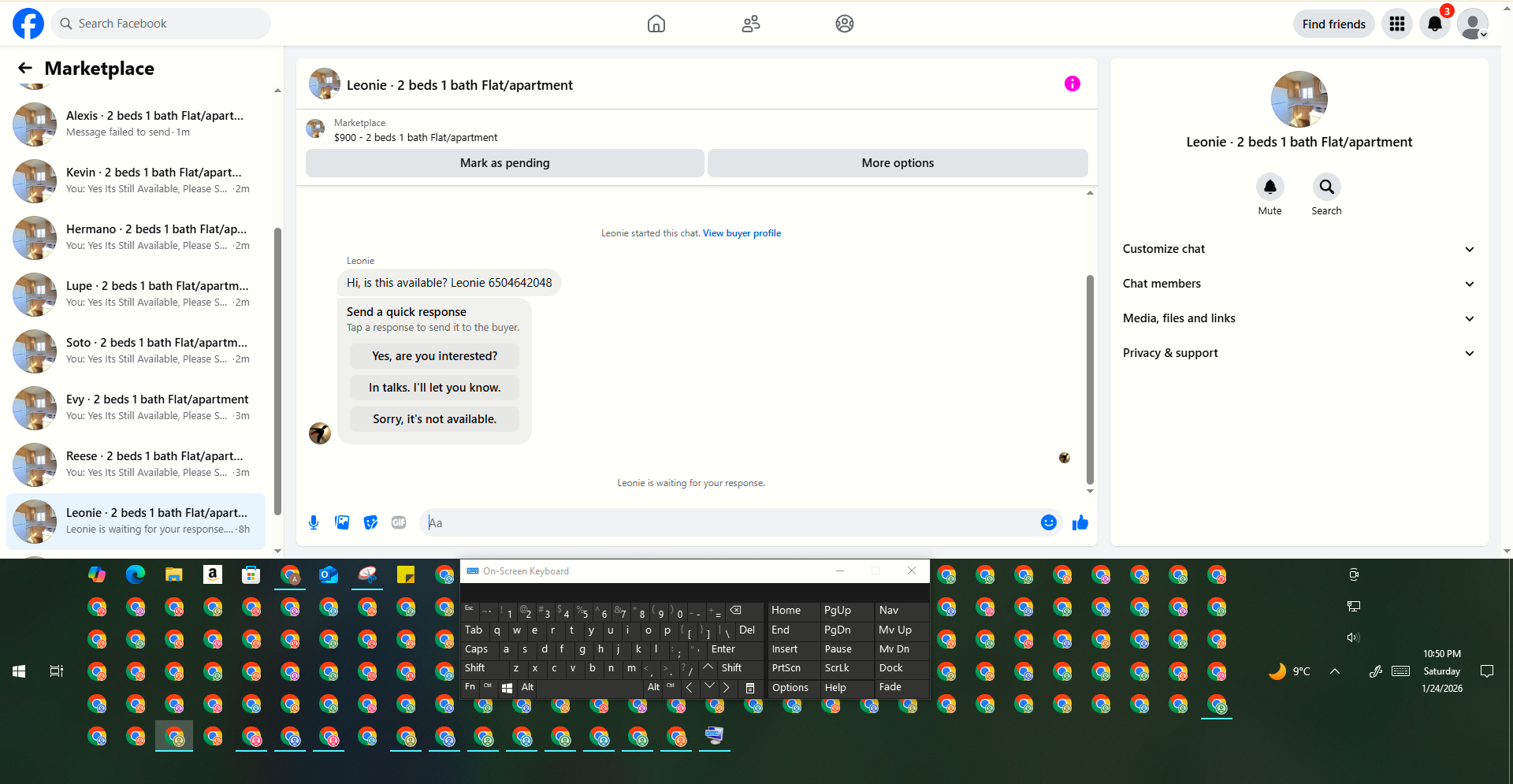The image size is (1513, 784).
Task: Open the Friends icon in top navigation
Action: click(751, 24)
